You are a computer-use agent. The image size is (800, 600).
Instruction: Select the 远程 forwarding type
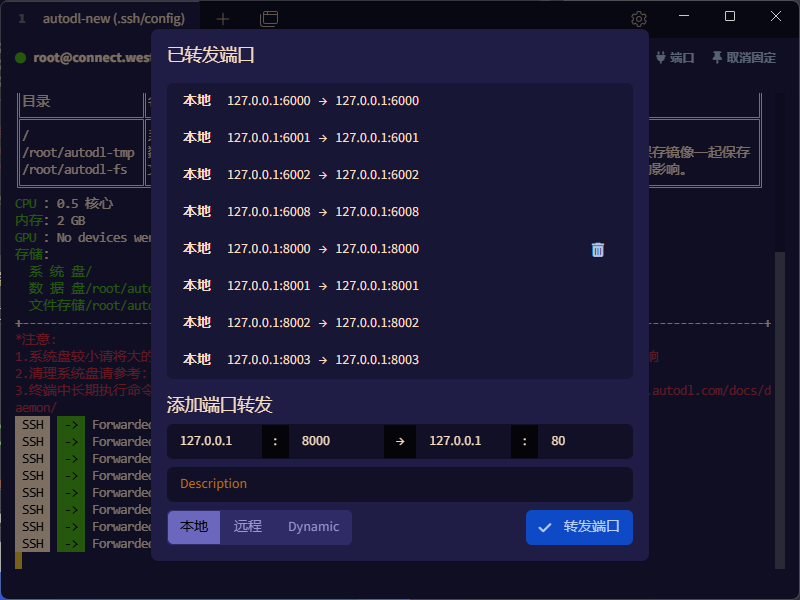pos(247,527)
